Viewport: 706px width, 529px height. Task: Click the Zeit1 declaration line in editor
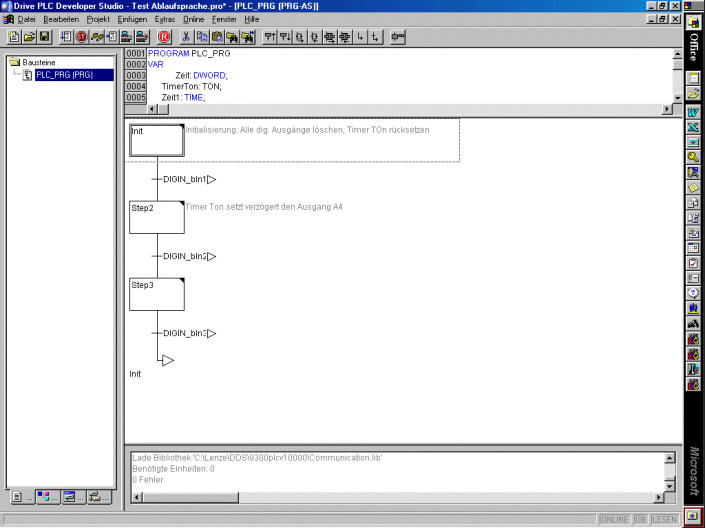tap(181, 98)
